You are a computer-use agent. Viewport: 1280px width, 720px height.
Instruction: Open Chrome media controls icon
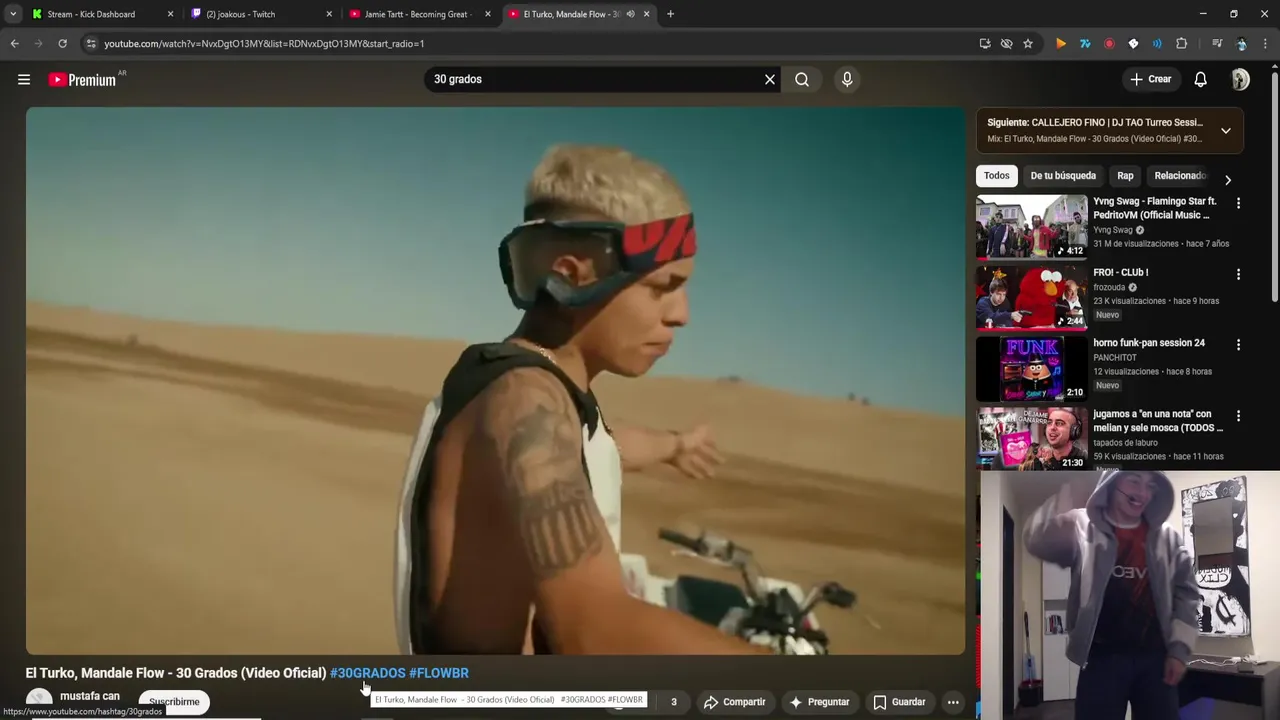[x=1217, y=43]
